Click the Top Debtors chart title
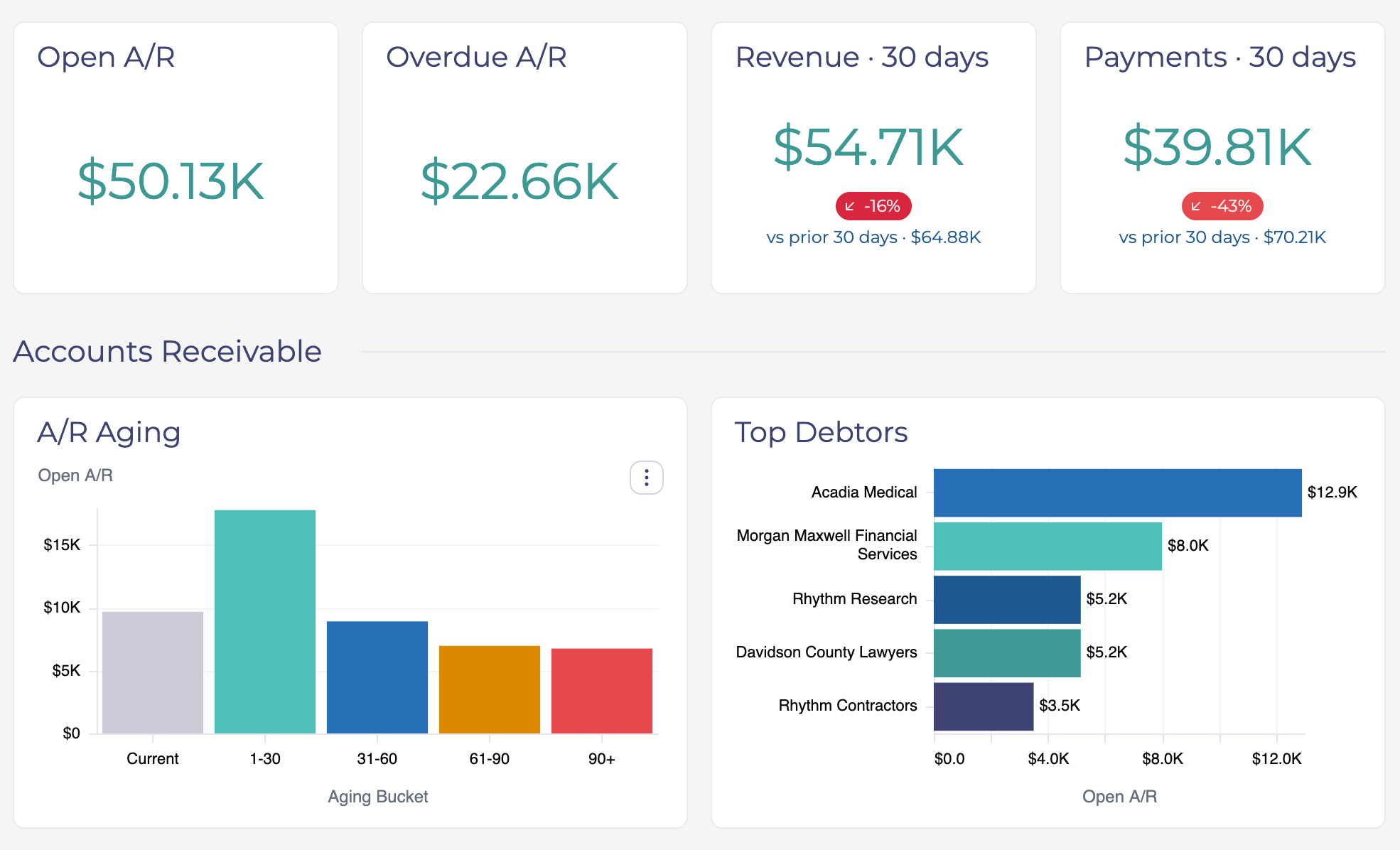This screenshot has width=1400, height=850. click(822, 432)
